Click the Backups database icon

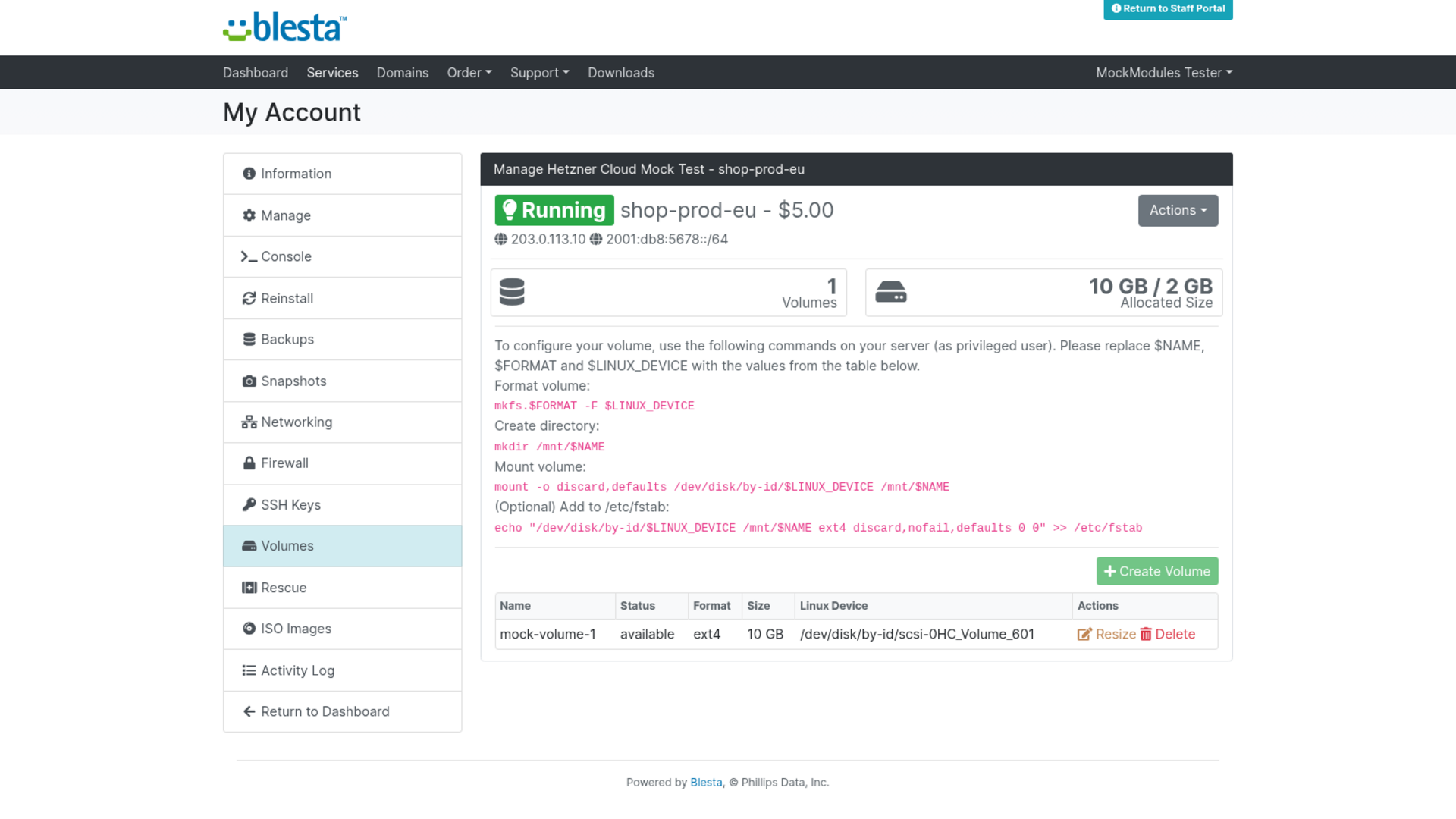pos(249,339)
